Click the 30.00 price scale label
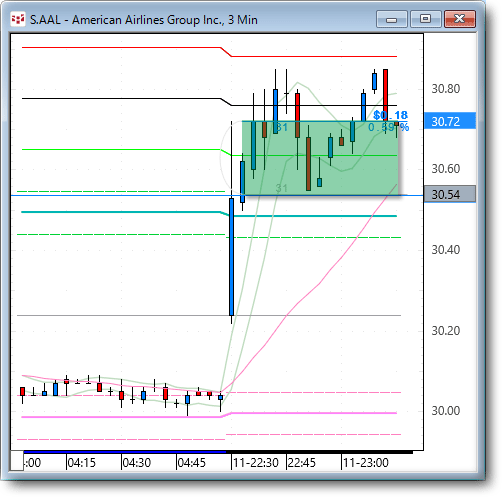The height and width of the screenshot is (498, 503). [446, 411]
